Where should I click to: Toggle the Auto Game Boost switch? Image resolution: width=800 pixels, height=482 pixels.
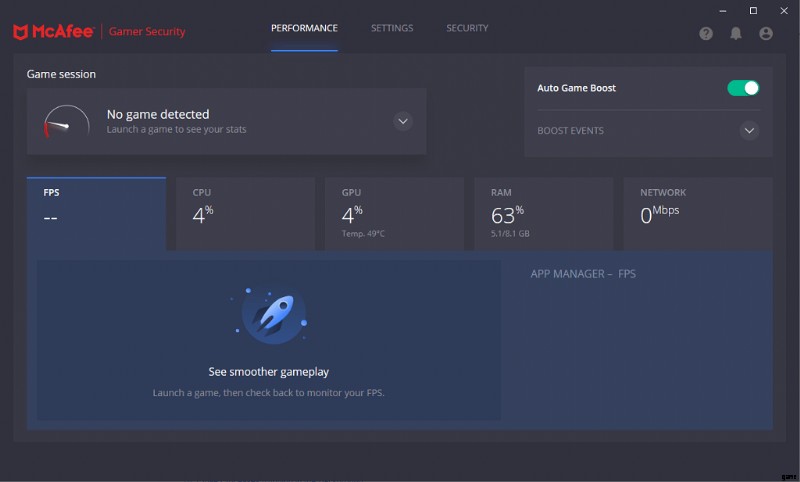[743, 88]
